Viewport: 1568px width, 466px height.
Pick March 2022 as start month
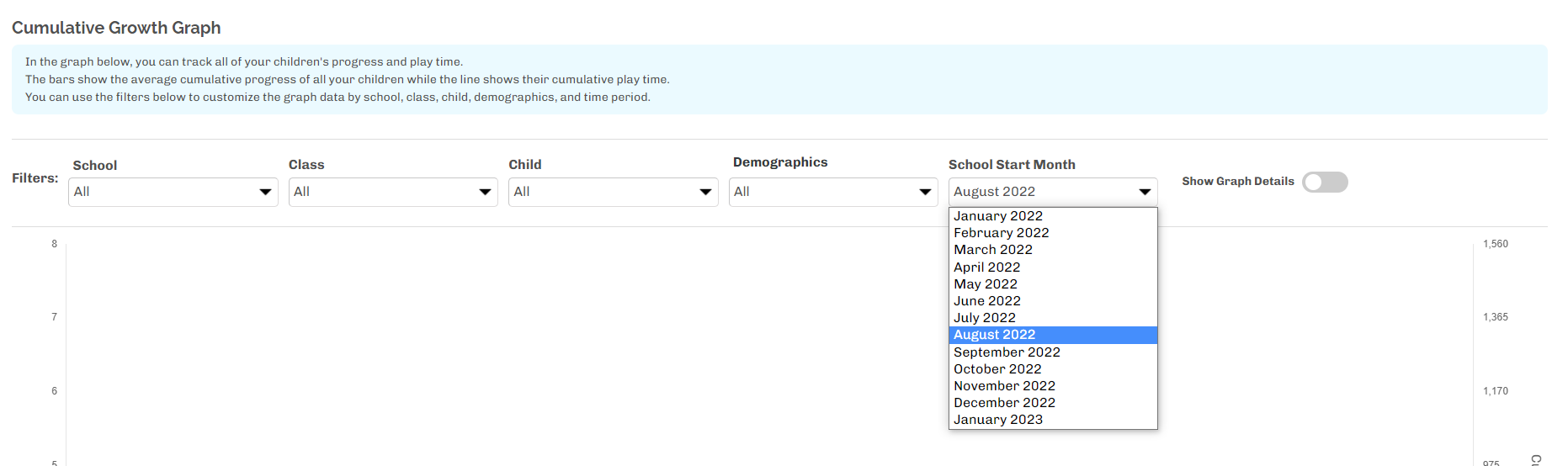pyautogui.click(x=993, y=250)
